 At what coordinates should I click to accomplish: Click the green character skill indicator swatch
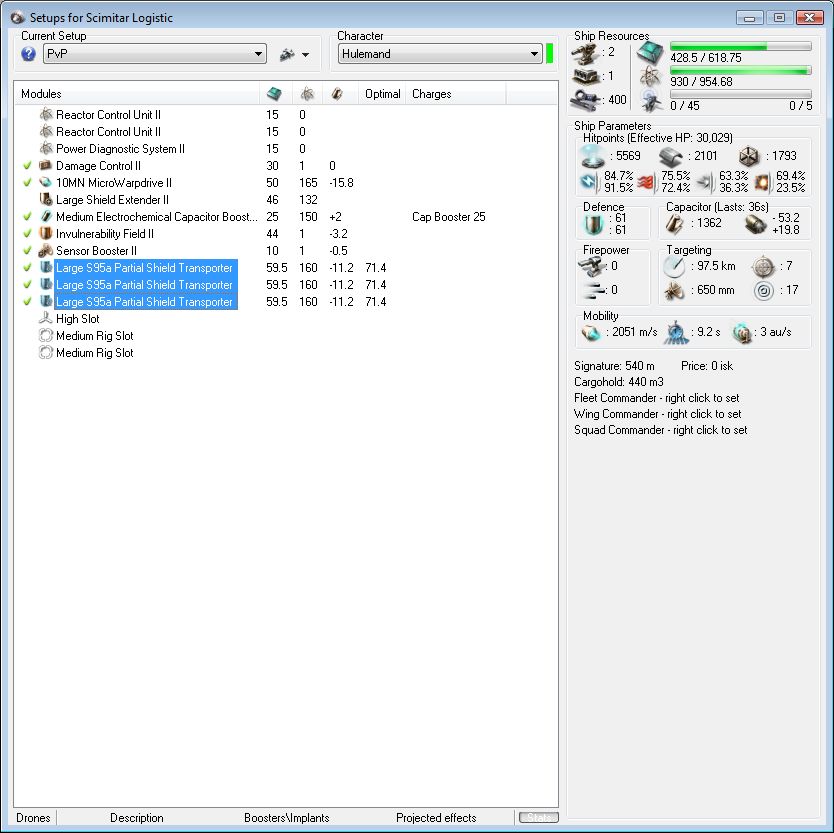[x=549, y=53]
